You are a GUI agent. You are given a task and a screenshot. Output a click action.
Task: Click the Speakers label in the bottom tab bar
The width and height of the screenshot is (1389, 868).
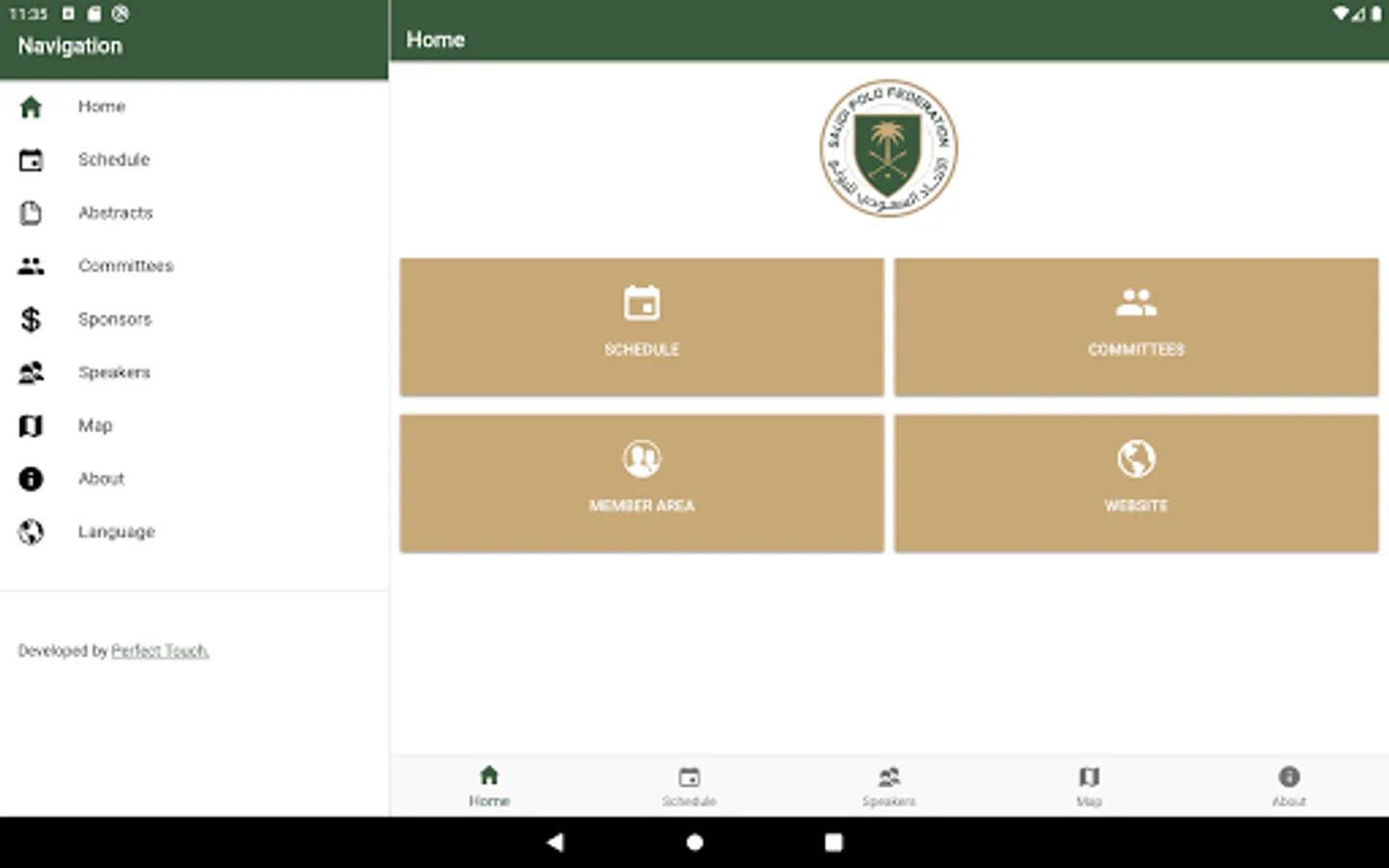[x=889, y=801]
